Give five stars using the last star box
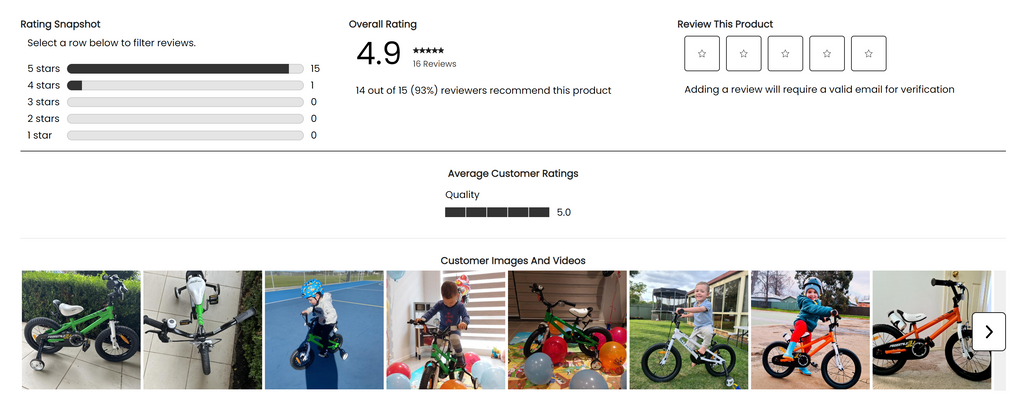The width and height of the screenshot is (1024, 397). [869, 54]
